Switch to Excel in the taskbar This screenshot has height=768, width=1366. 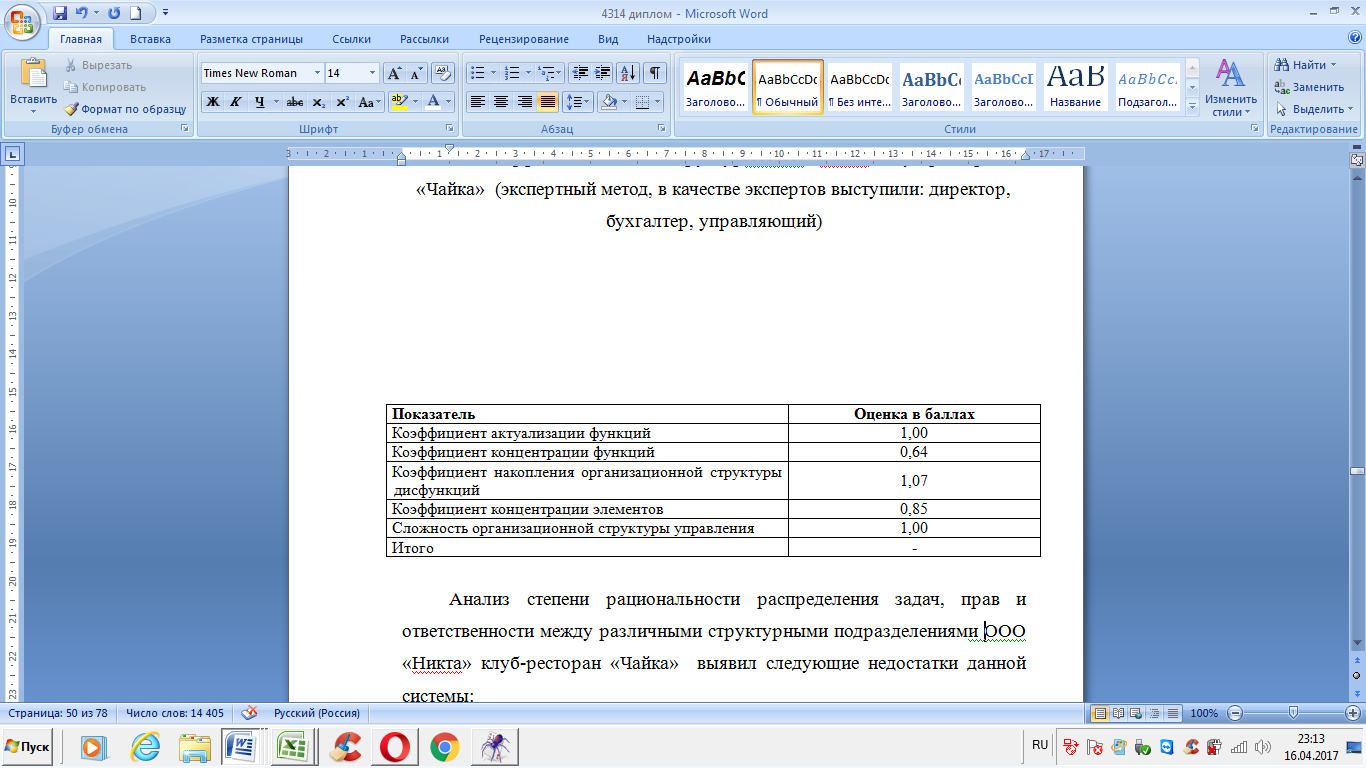[292, 747]
